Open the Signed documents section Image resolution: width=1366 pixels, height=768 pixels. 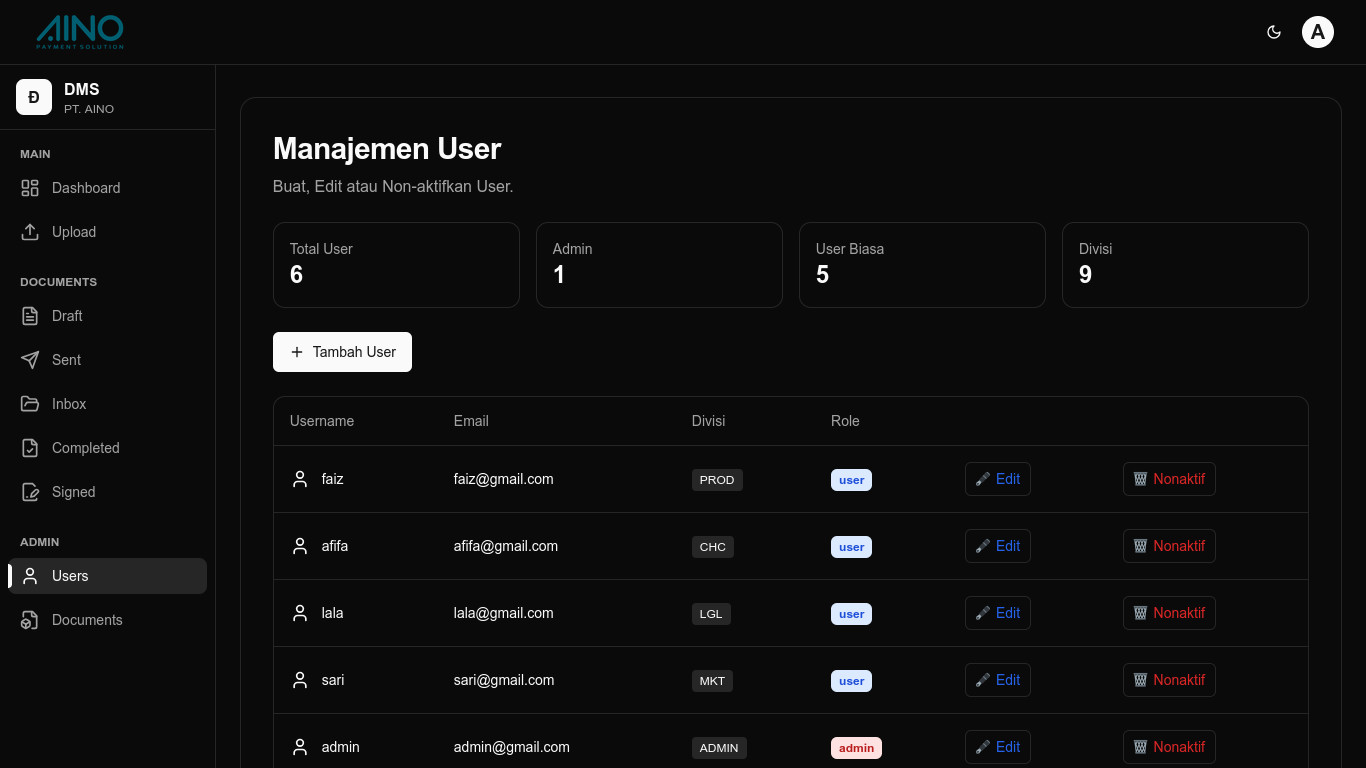pos(30,492)
